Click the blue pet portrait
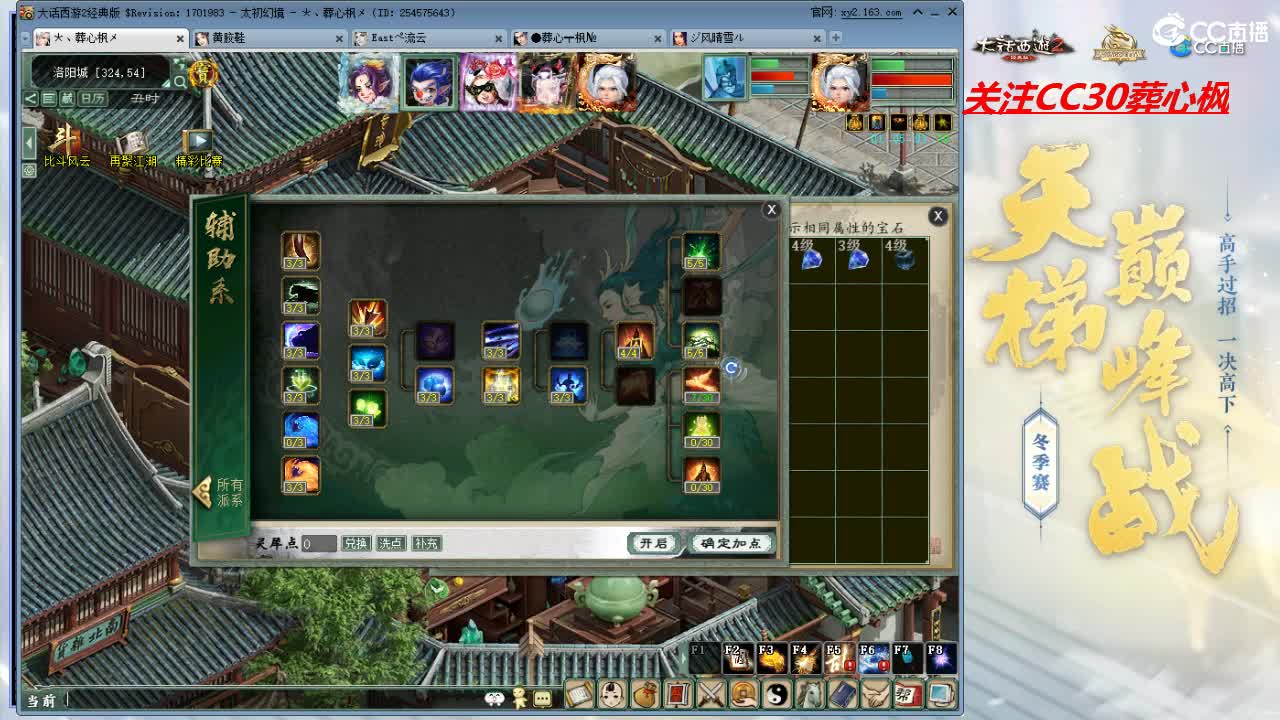Screen dimensions: 1280x720 pyautogui.click(x=725, y=78)
